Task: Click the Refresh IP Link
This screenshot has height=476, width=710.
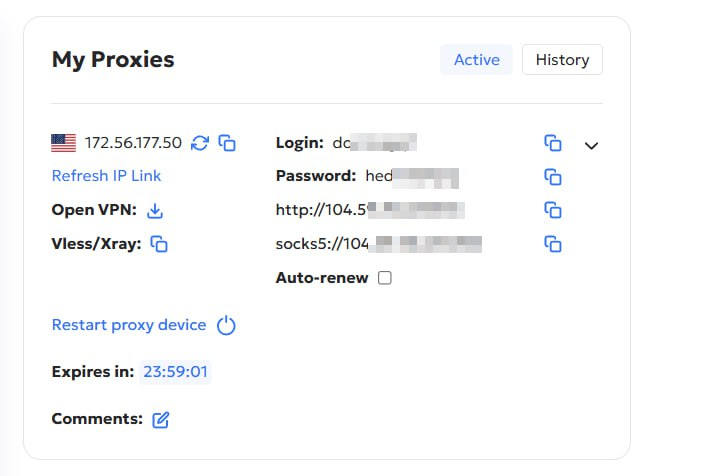Action: pyautogui.click(x=106, y=176)
